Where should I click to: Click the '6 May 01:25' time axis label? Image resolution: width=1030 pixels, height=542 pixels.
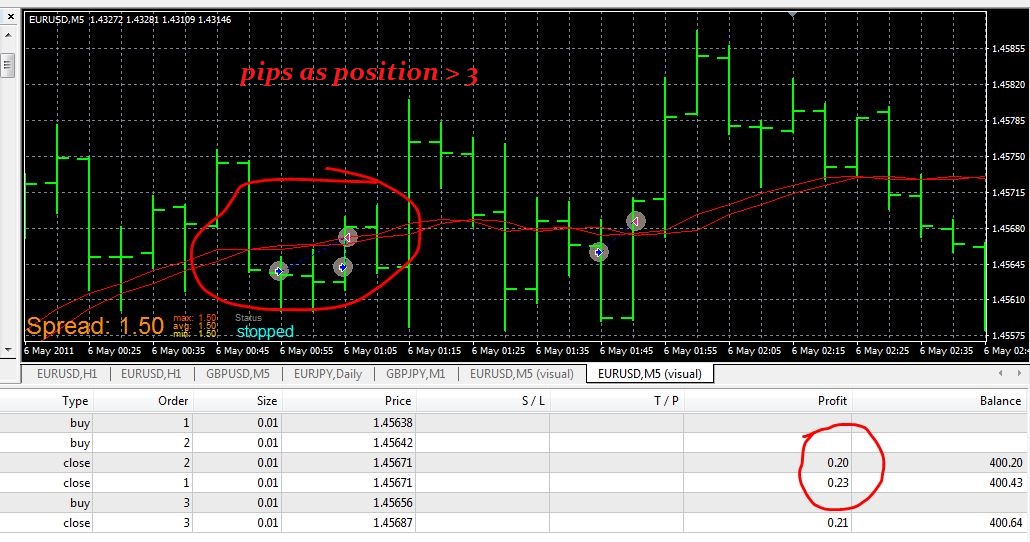(x=499, y=351)
